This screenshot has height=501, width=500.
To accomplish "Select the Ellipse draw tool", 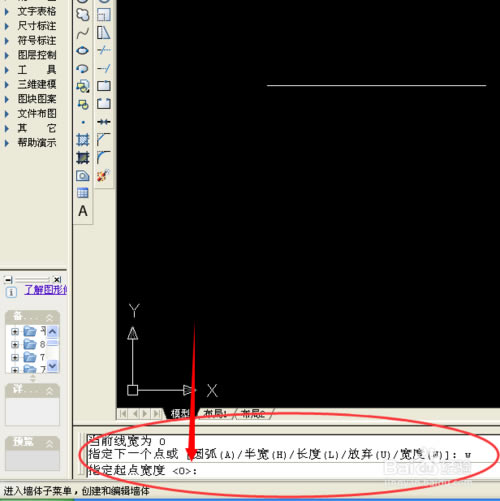I will [x=83, y=51].
